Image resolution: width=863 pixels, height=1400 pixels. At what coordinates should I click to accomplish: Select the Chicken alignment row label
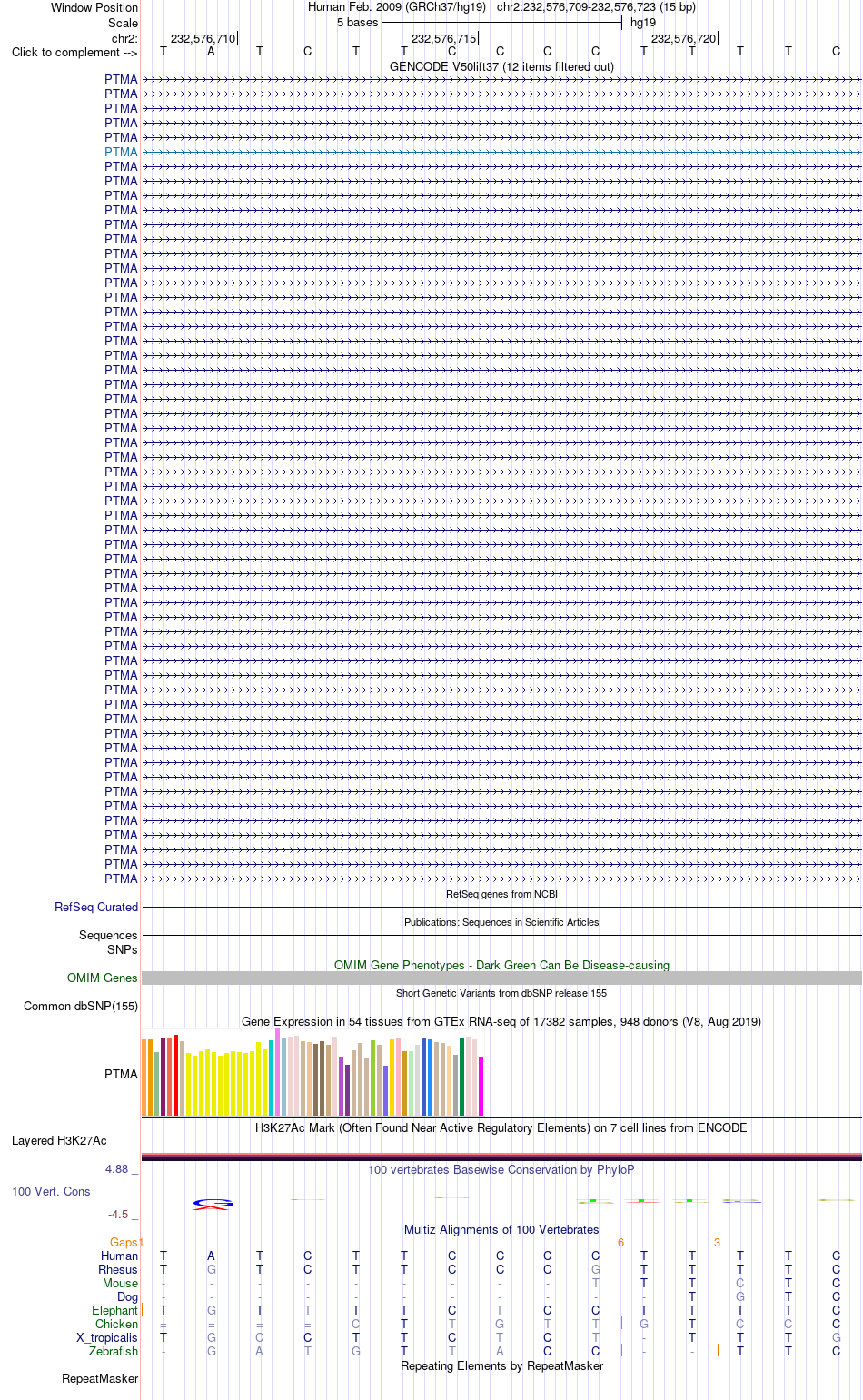[116, 1324]
